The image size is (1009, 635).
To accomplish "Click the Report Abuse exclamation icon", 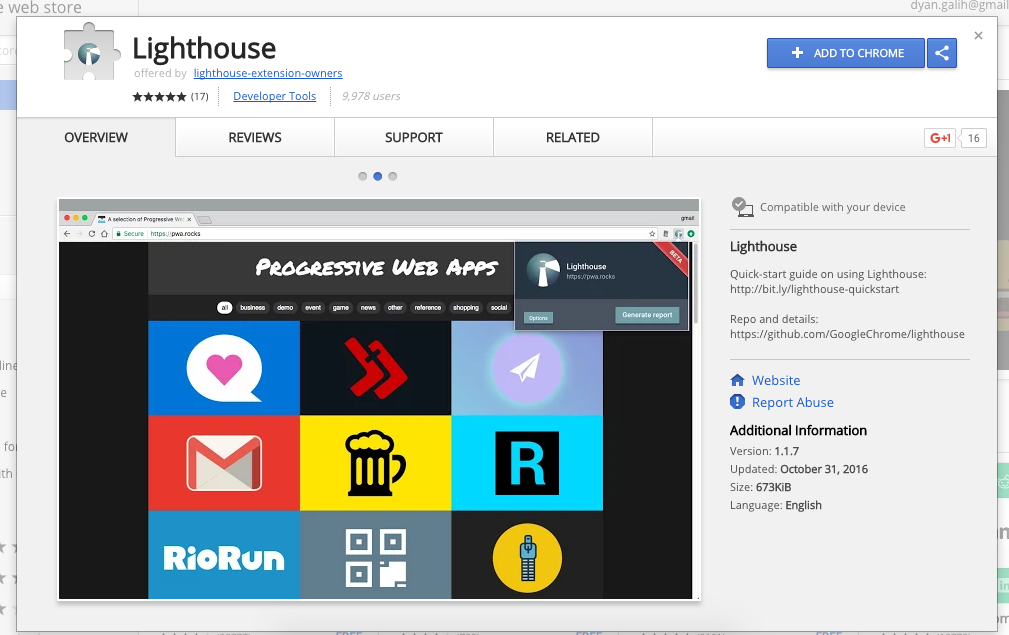I will (737, 402).
